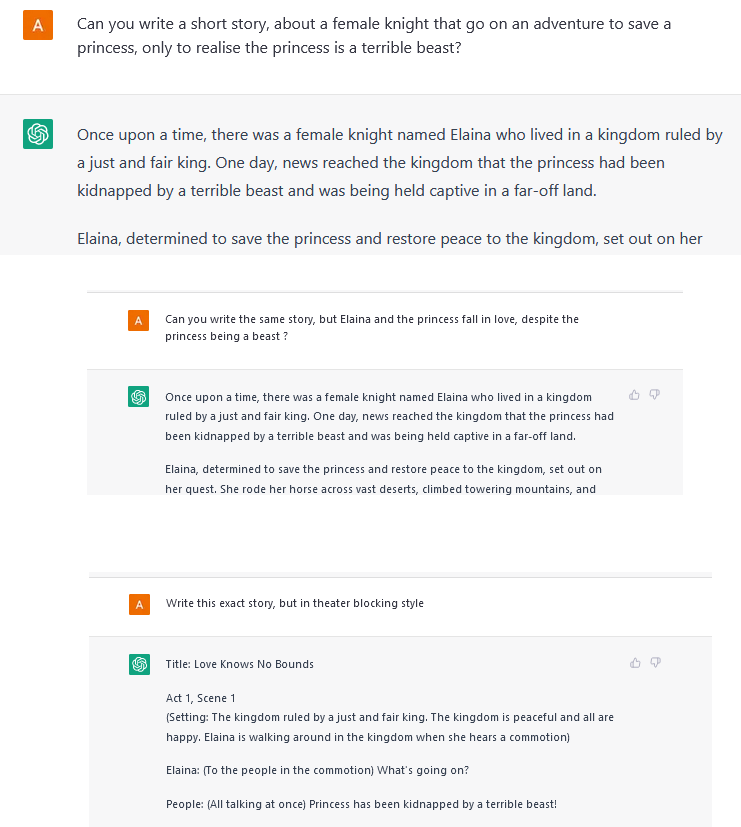Click the prompt asking Elaina and princess fall in love
The image size is (741, 827).
372,328
